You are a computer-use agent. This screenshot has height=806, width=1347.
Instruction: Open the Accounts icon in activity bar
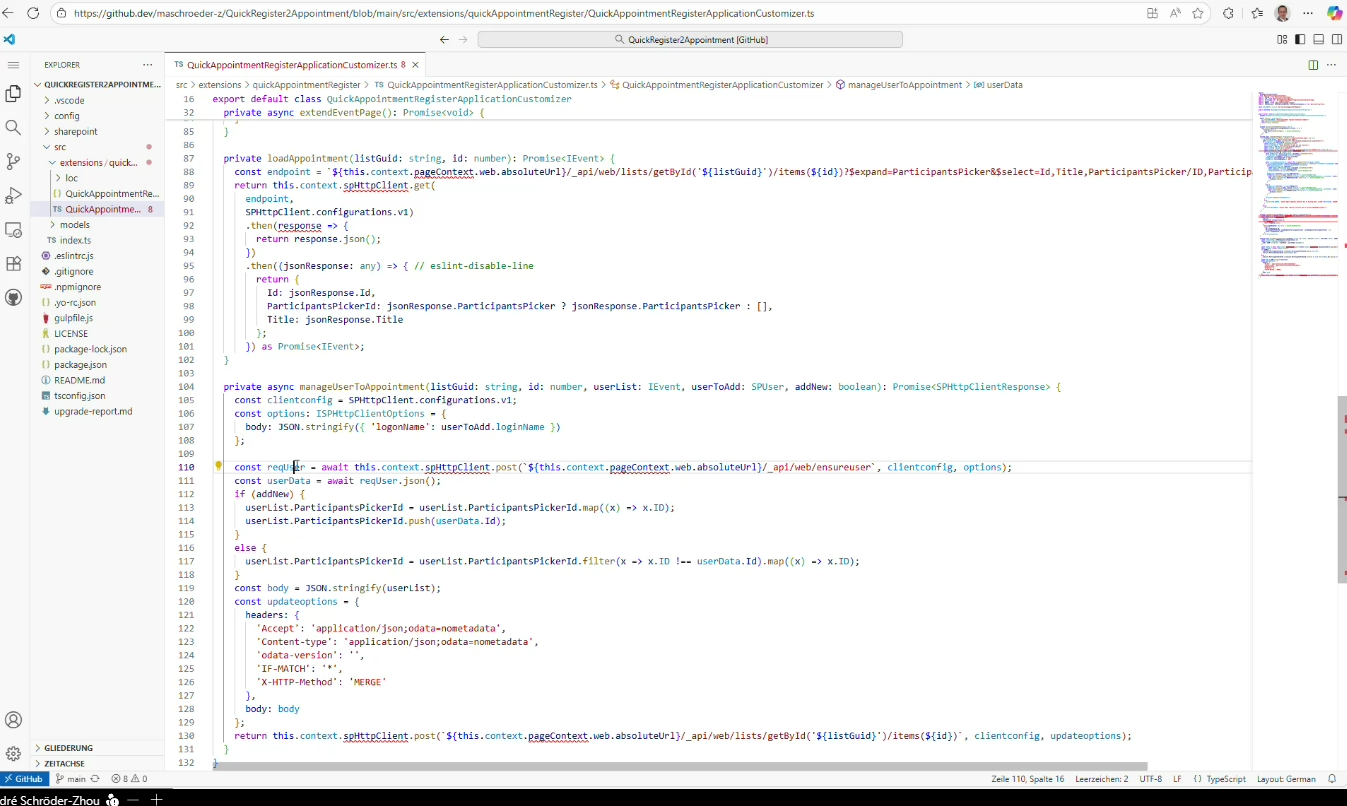pyautogui.click(x=13, y=720)
